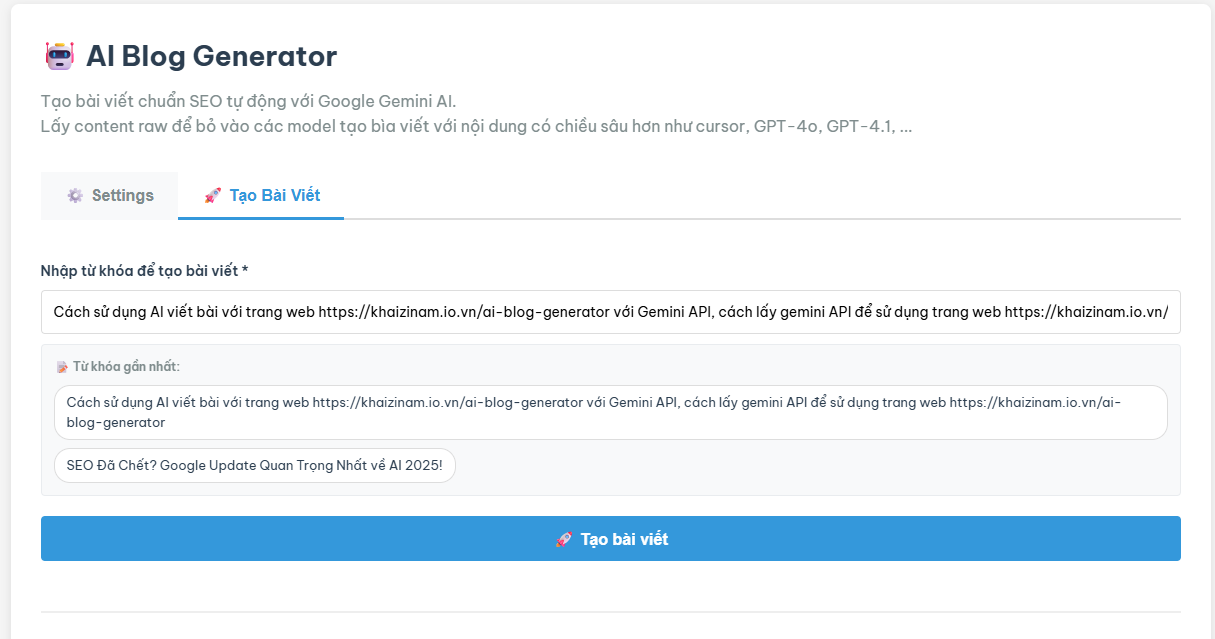Click the "Từ khóa gần nhất:" label text
This screenshot has width=1215, height=639.
click(126, 367)
